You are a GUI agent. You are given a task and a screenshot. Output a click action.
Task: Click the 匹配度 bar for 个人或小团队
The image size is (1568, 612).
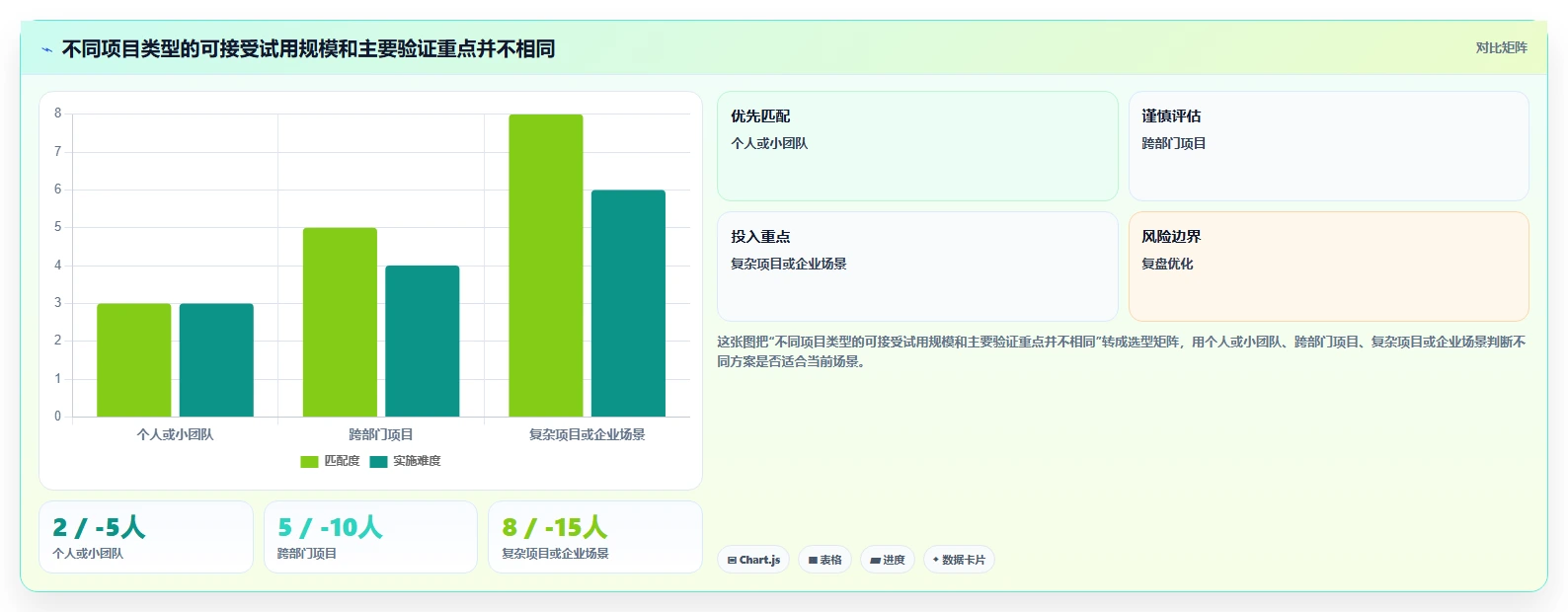(133, 360)
